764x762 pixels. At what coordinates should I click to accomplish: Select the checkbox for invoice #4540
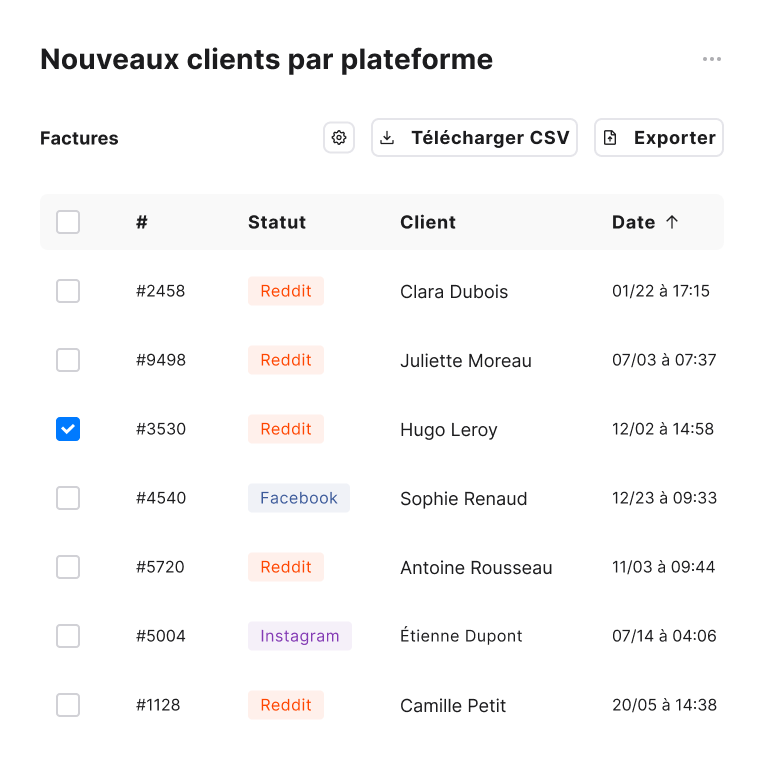[x=68, y=498]
